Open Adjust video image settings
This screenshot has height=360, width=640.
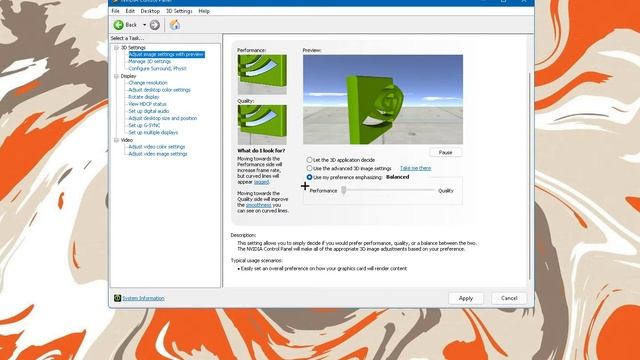coord(158,154)
